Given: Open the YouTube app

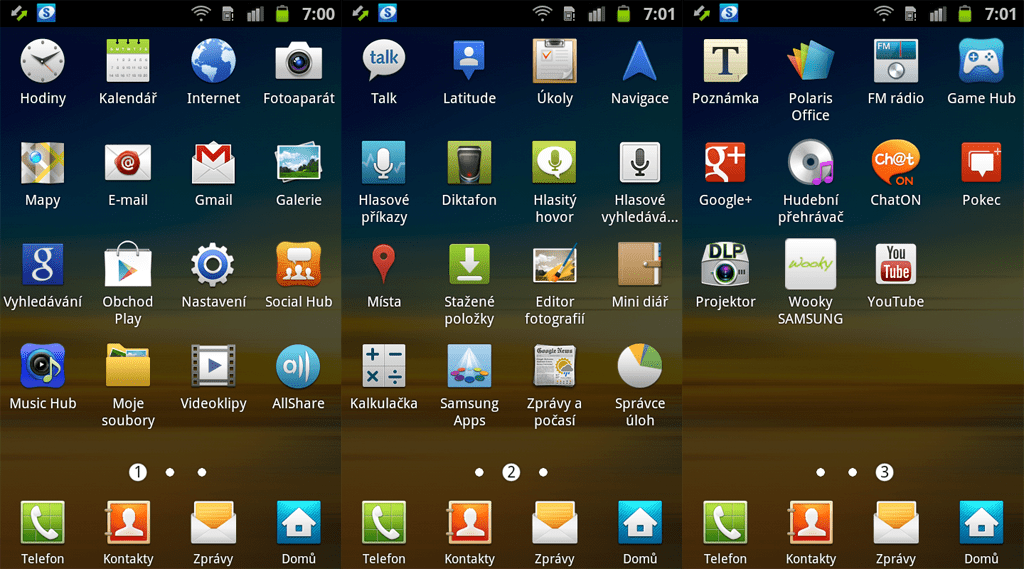Looking at the screenshot, I should coord(896,265).
